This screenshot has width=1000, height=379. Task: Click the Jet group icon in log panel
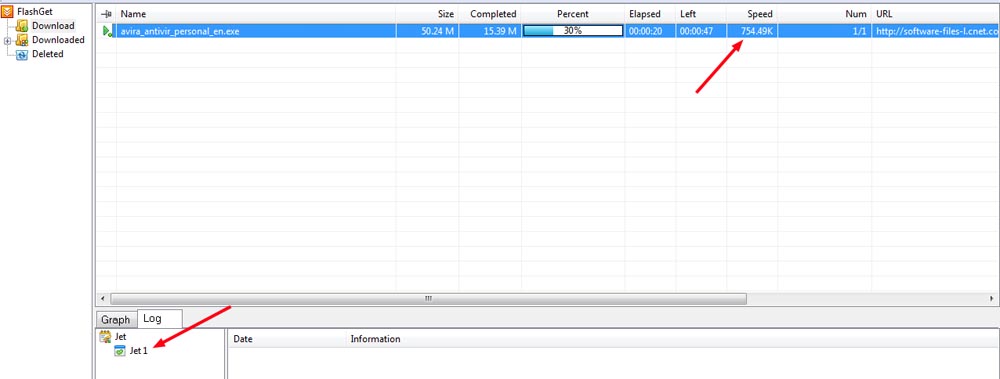(106, 336)
